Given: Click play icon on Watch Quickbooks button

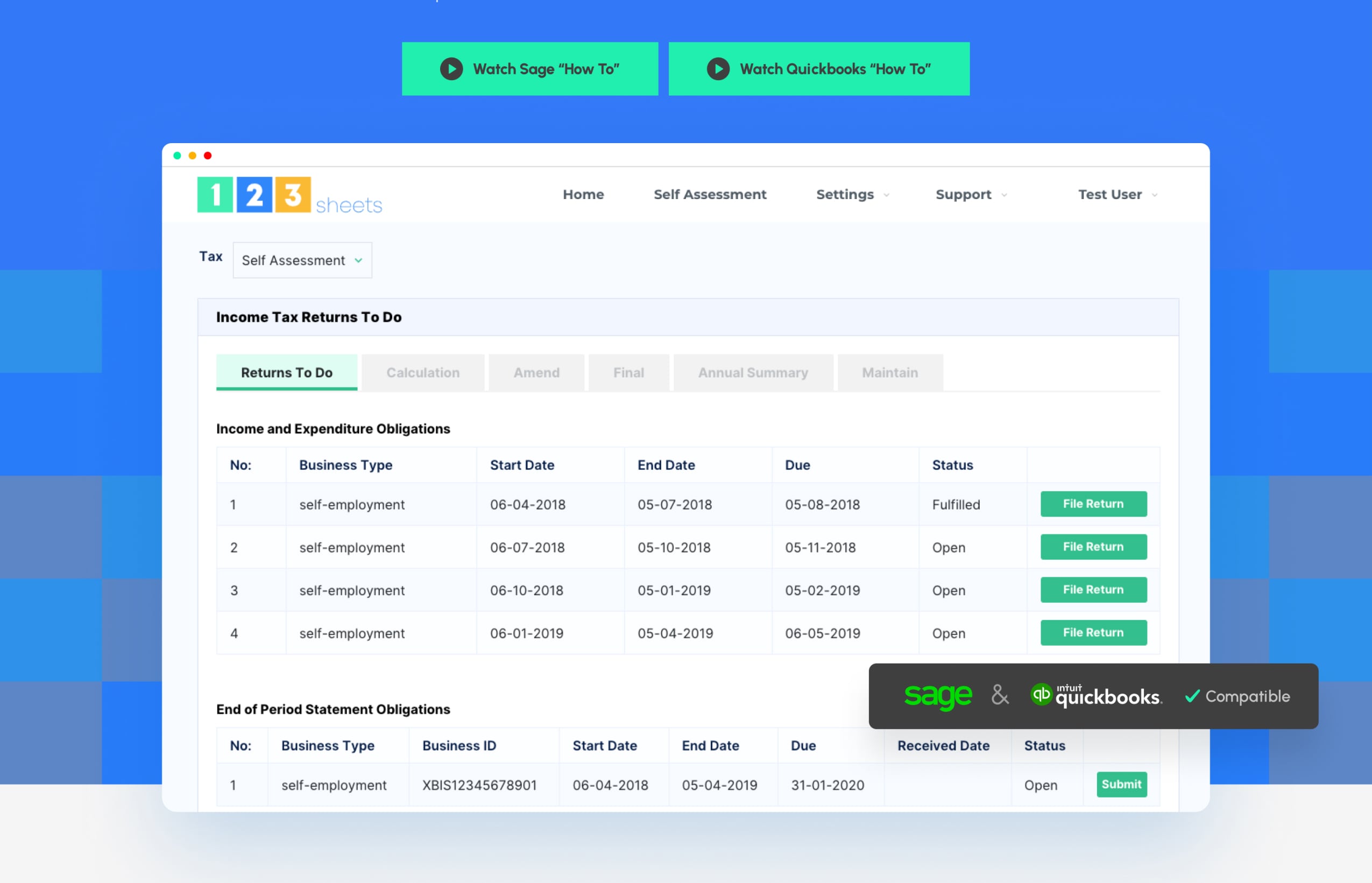Looking at the screenshot, I should [718, 69].
